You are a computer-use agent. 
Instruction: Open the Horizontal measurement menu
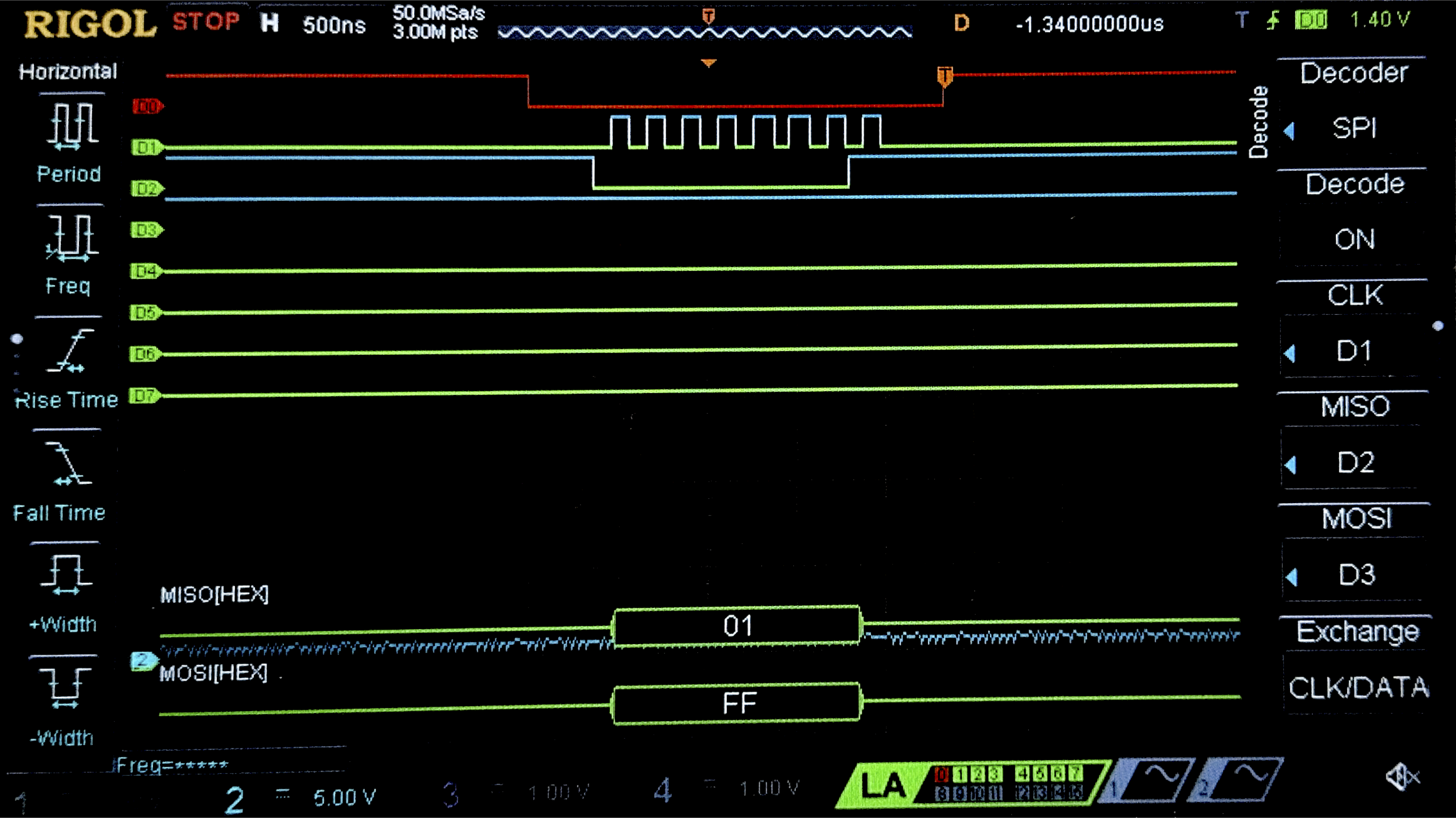68,72
